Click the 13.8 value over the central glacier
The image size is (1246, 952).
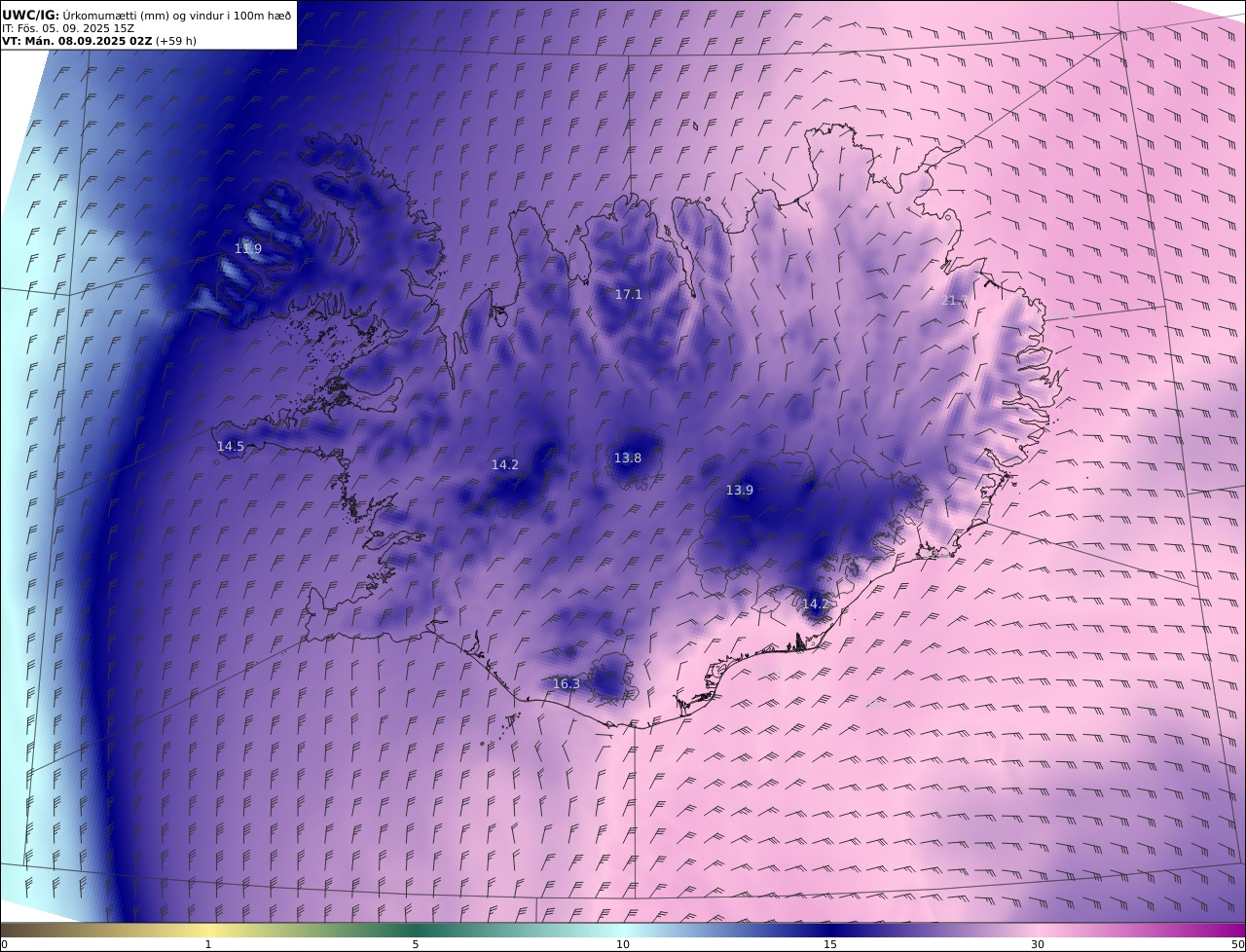[628, 458]
